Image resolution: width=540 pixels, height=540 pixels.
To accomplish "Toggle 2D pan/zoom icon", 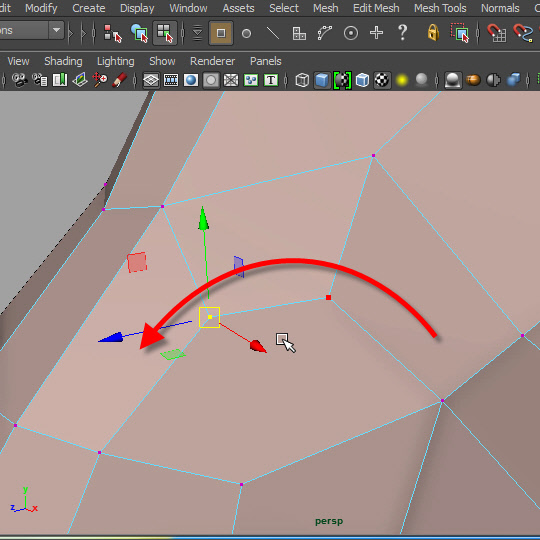I will [100, 80].
